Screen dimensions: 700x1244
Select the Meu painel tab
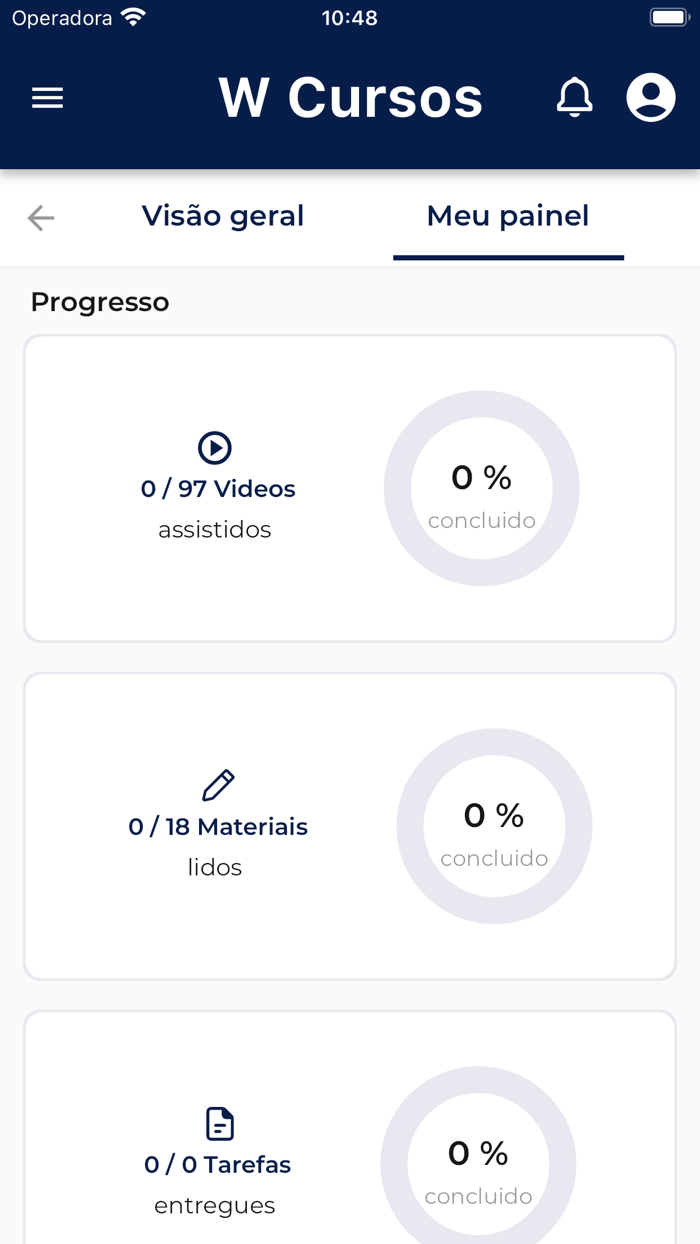click(x=507, y=216)
